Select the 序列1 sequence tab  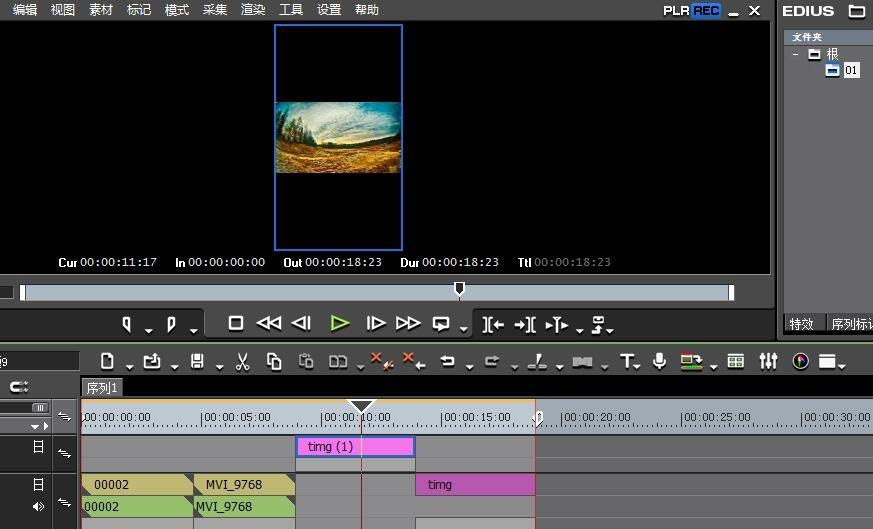[x=102, y=388]
